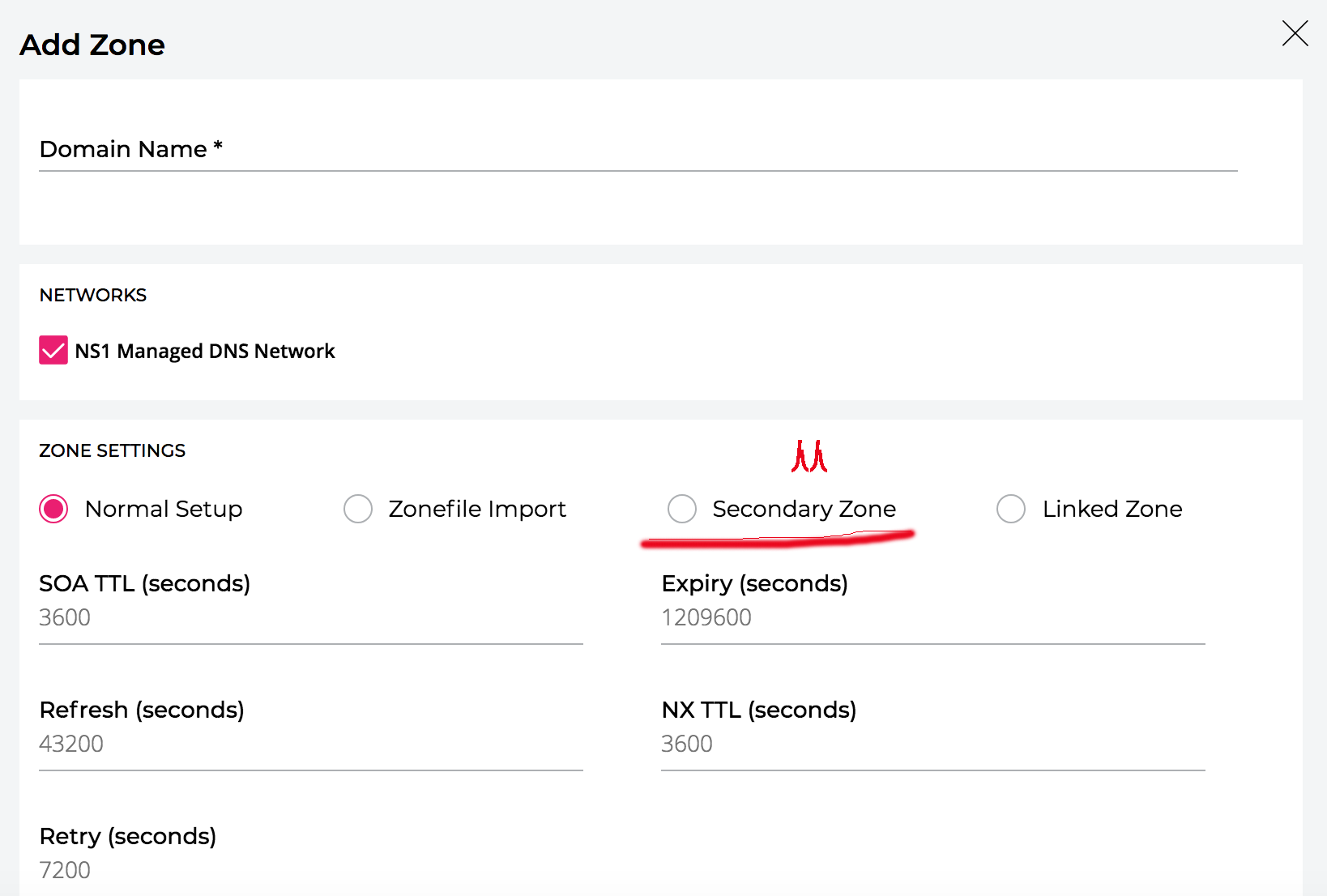Close the Add Zone dialog
Viewport: 1327px width, 896px height.
1295,34
